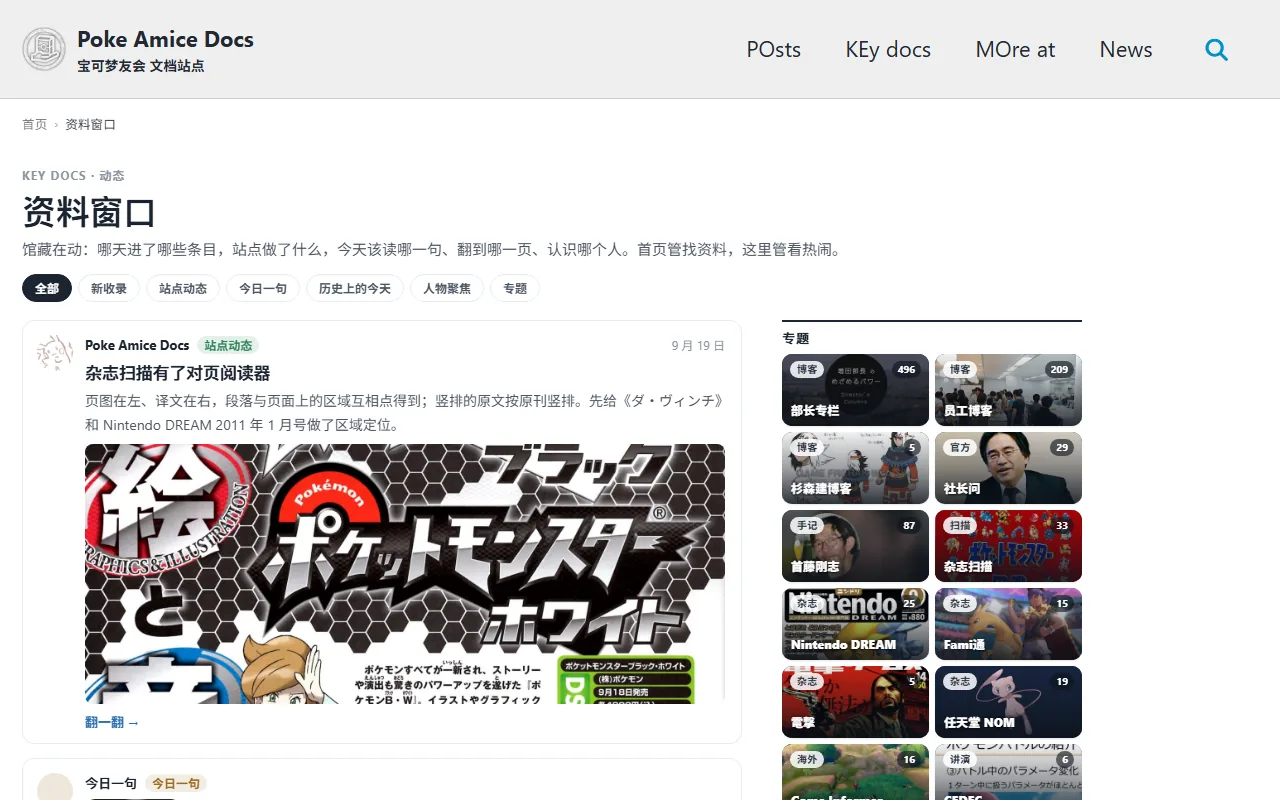Viewport: 1280px width, 800px height.
Task: Open the 首藤刚志 topic card
Action: point(855,546)
